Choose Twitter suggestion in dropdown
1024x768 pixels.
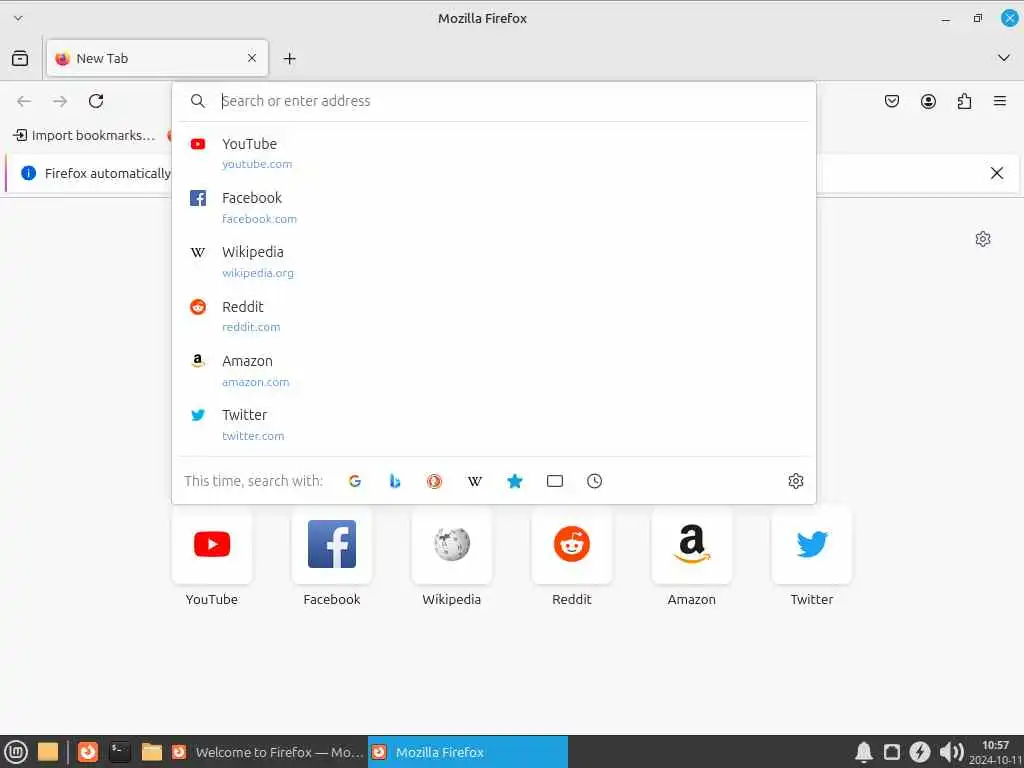(x=494, y=424)
